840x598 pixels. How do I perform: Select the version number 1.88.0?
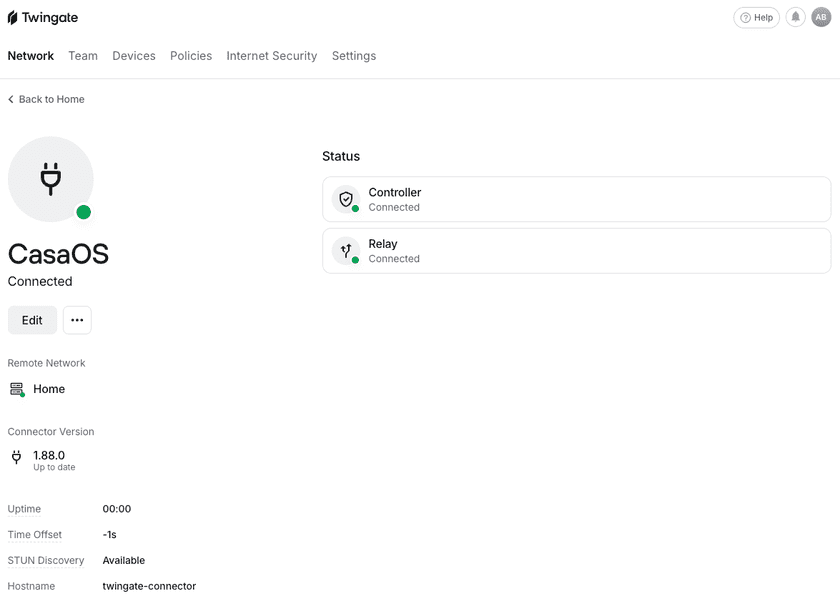click(49, 455)
